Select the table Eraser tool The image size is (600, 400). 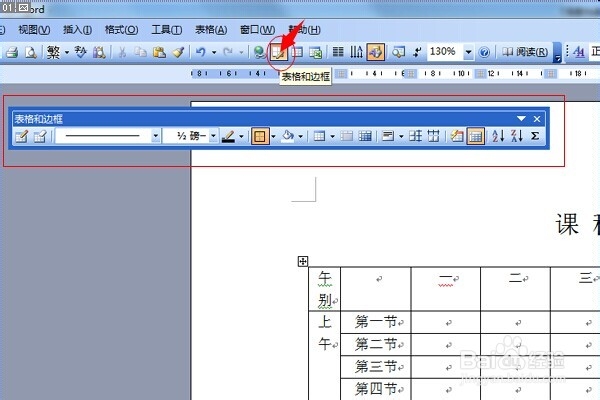pyautogui.click(x=40, y=136)
